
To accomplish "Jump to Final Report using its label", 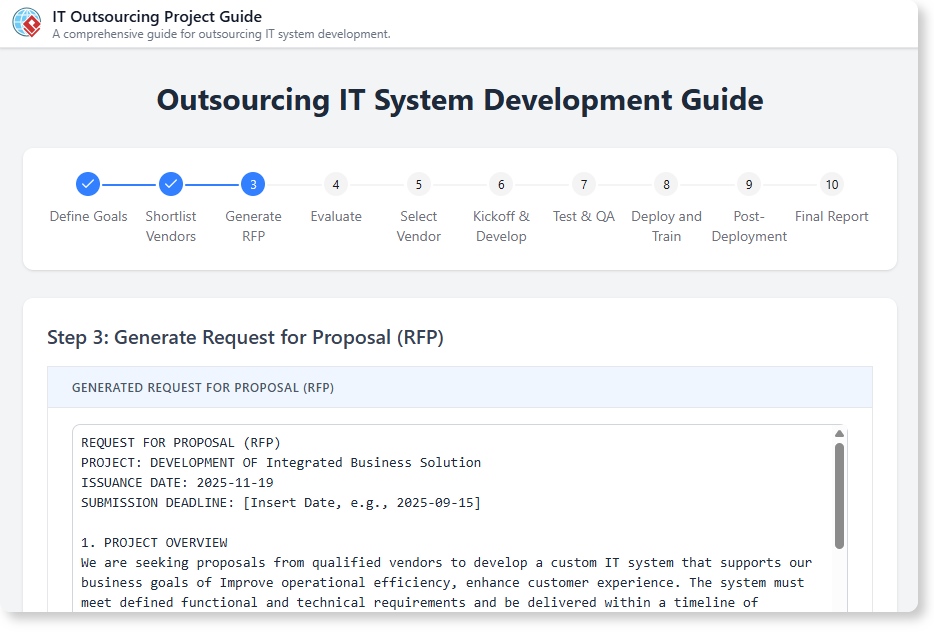I will (831, 216).
